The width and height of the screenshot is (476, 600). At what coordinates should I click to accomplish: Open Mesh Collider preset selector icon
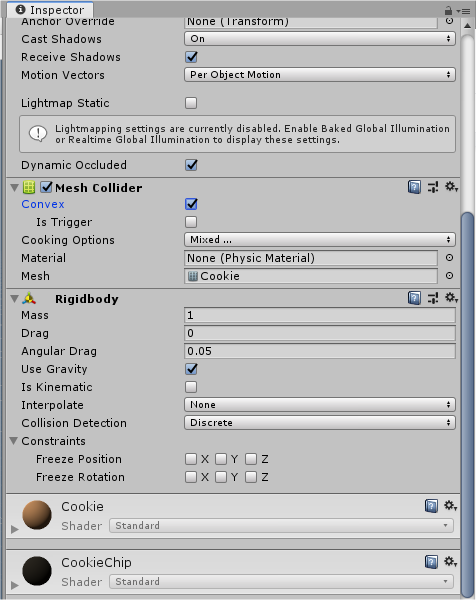click(x=433, y=187)
